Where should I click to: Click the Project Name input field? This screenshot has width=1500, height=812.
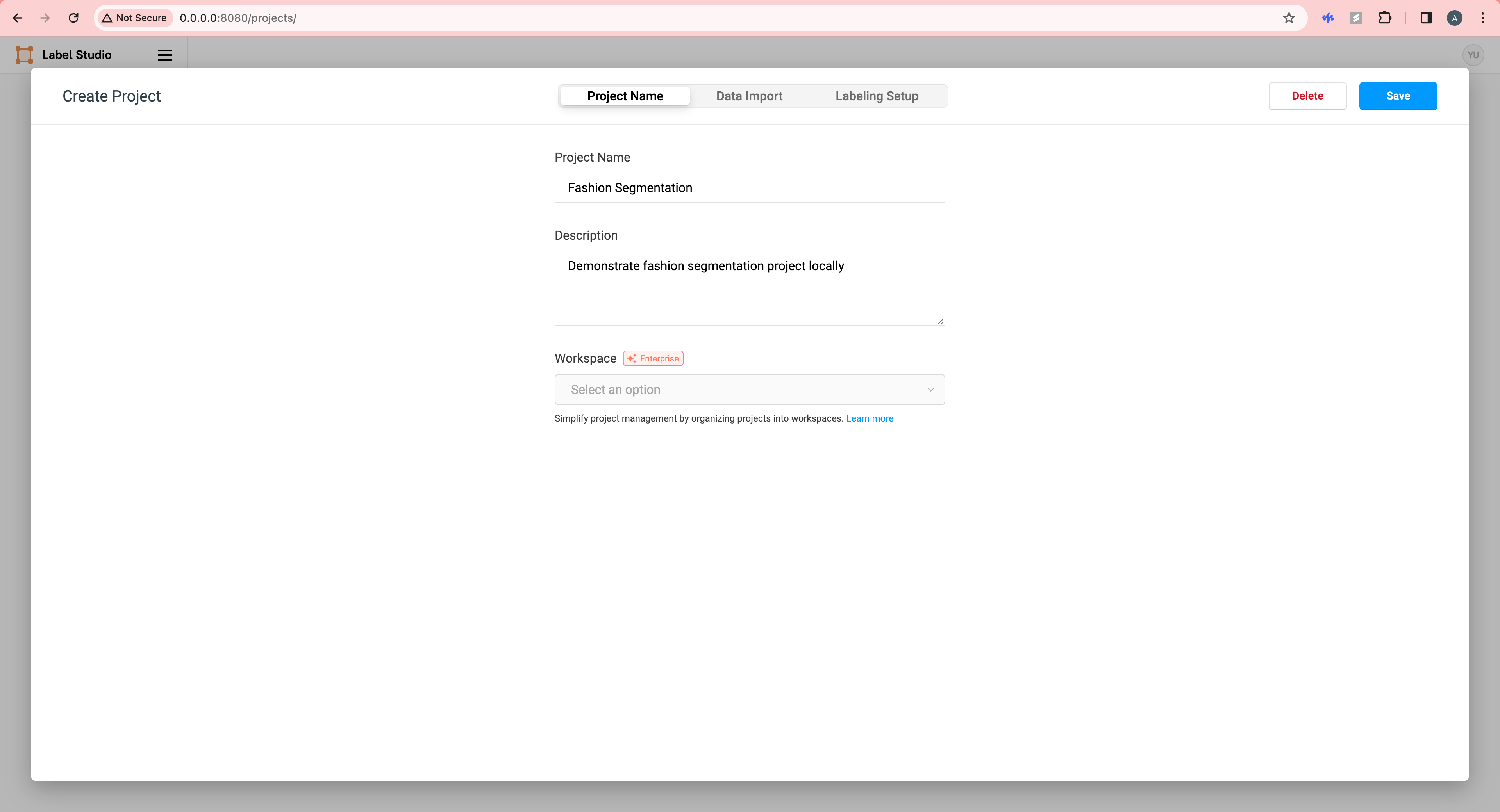click(x=749, y=187)
